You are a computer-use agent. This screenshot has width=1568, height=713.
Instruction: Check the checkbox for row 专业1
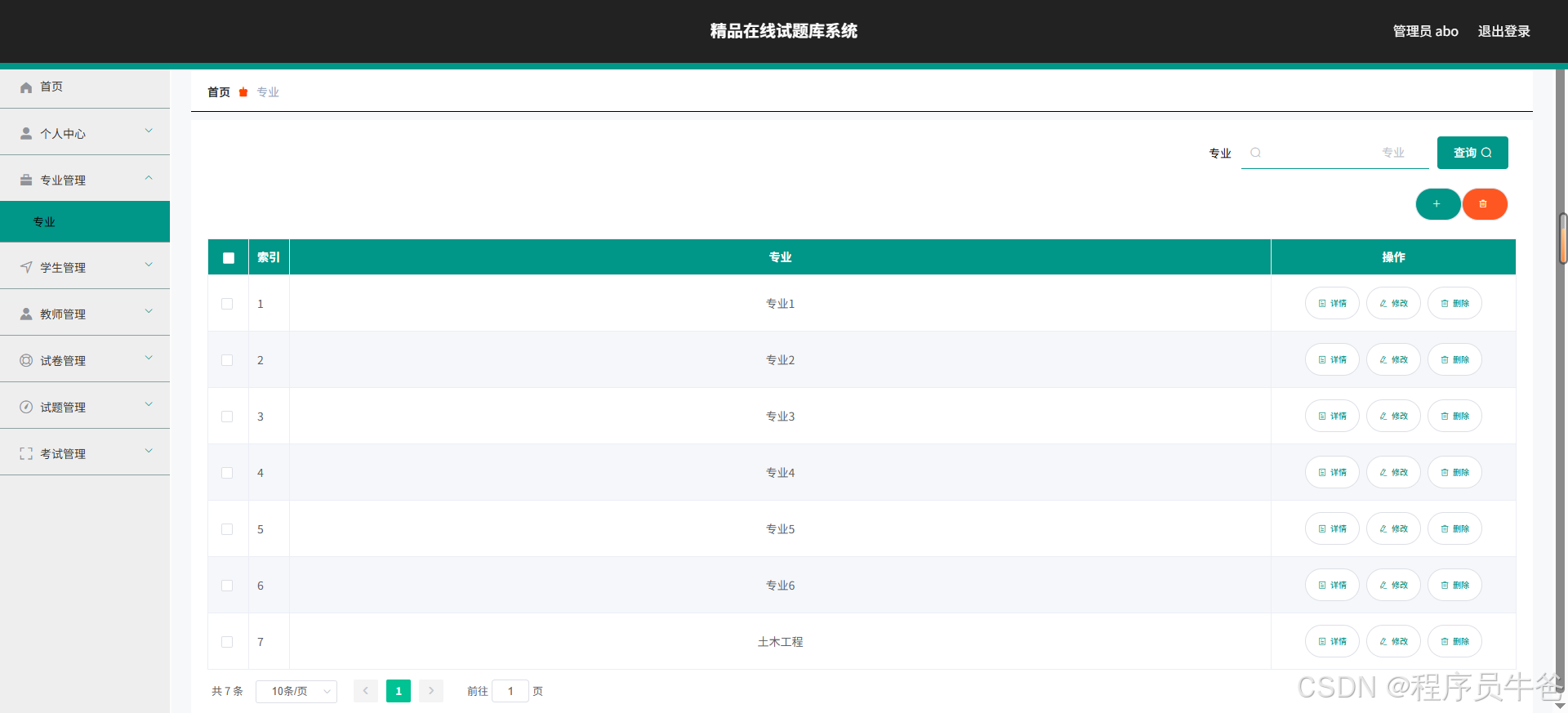(227, 304)
